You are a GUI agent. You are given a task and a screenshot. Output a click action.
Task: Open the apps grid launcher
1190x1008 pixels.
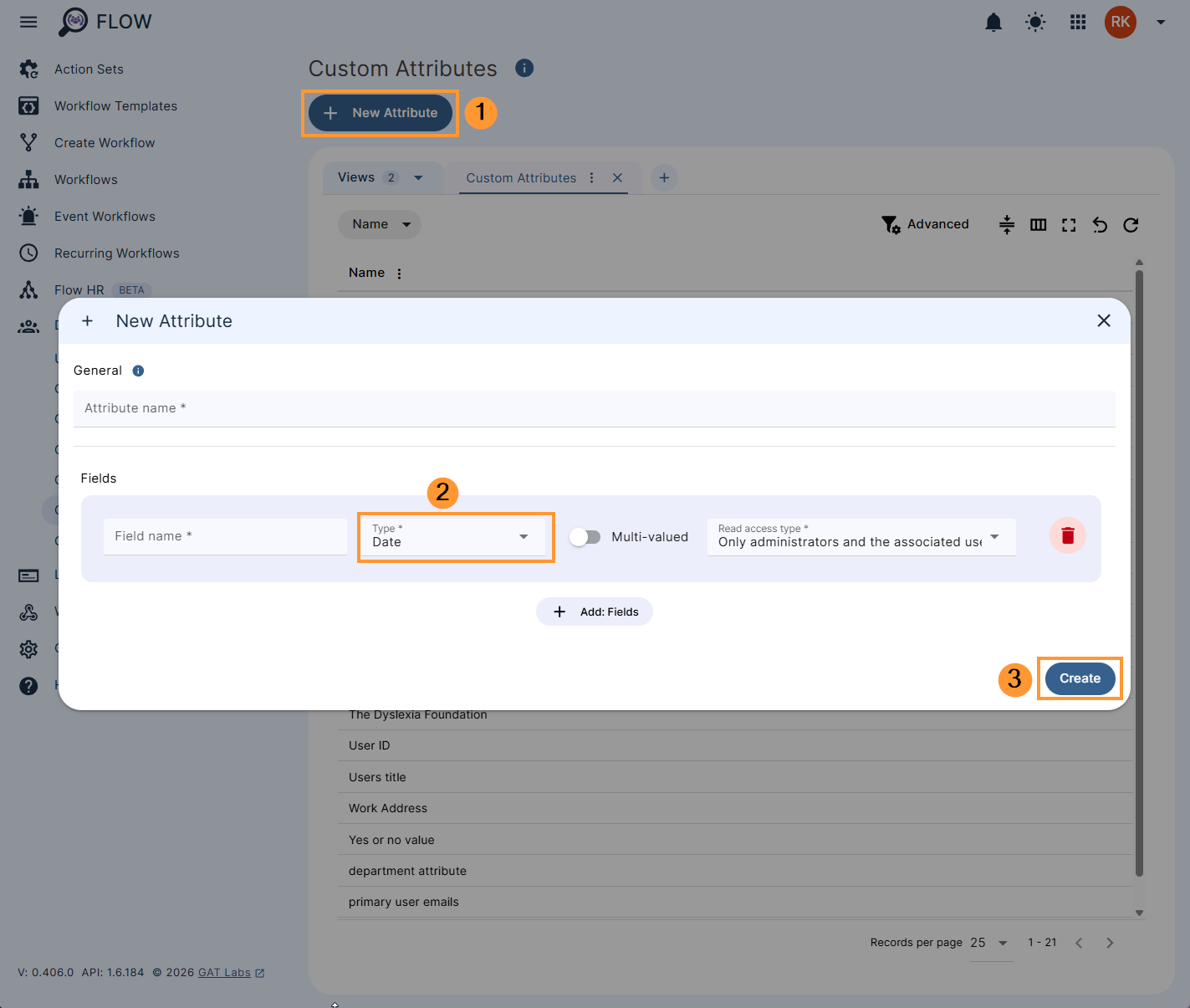[1077, 23]
